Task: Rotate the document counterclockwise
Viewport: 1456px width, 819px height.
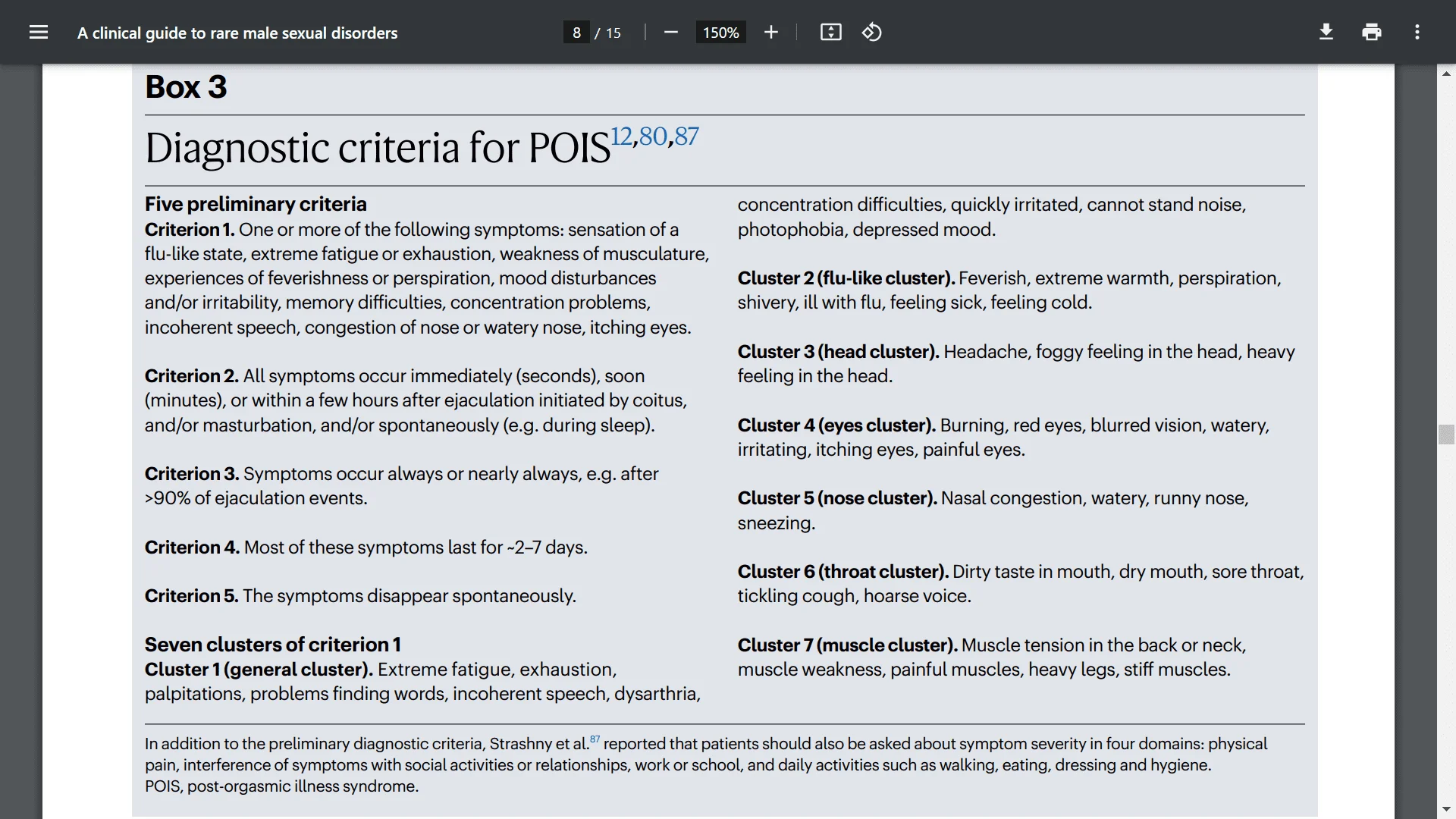Action: (x=871, y=33)
